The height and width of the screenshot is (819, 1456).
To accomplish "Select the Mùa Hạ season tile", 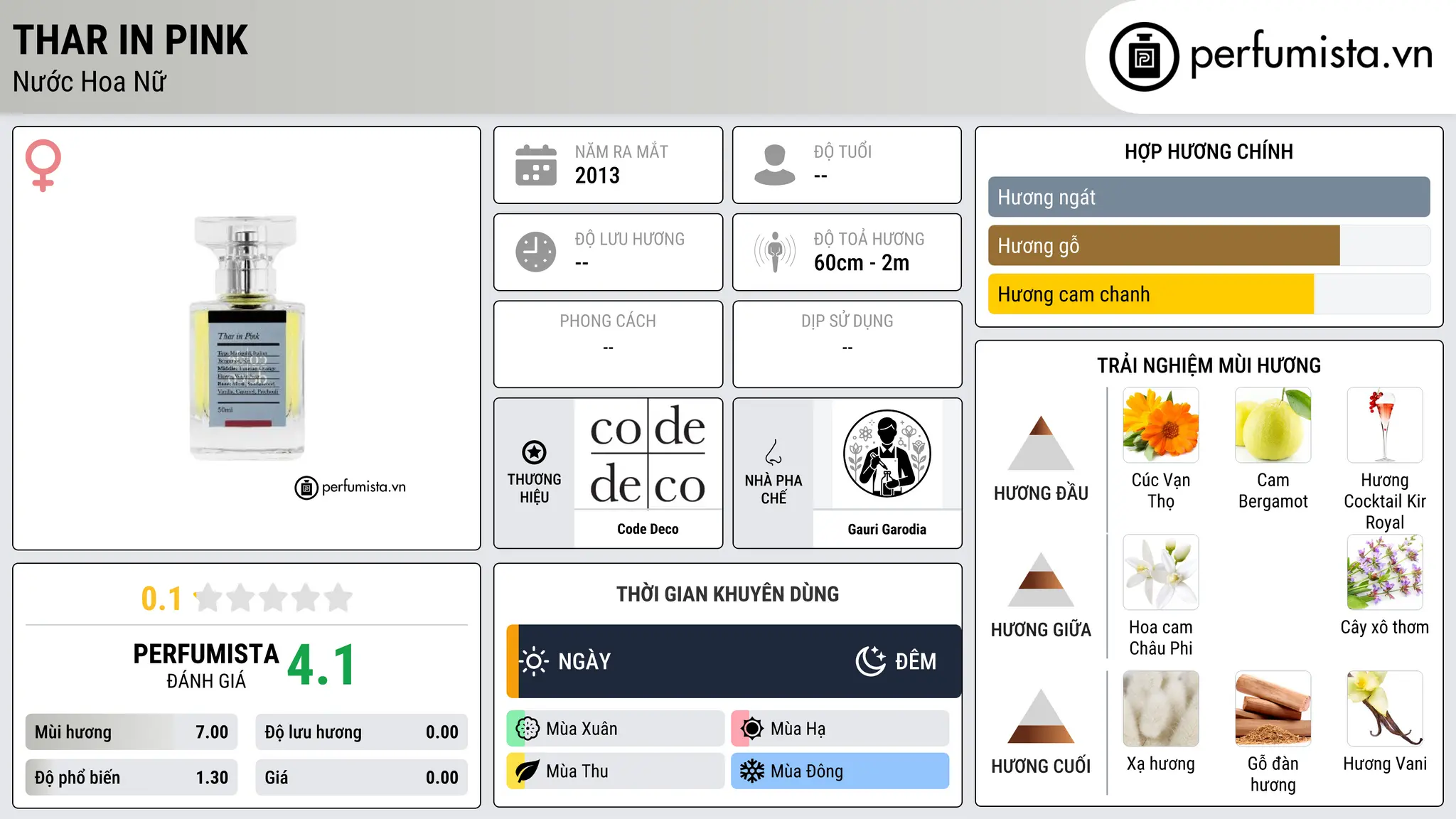I will pos(840,729).
